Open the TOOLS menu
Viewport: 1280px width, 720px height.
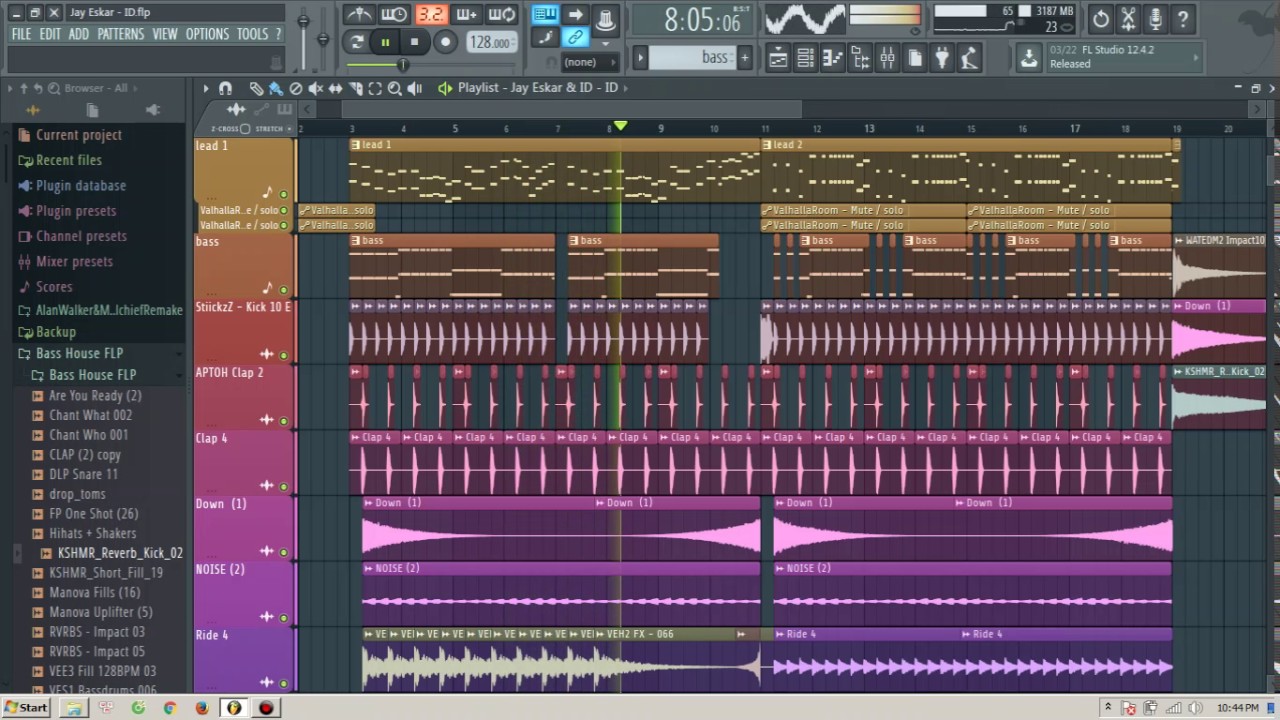252,34
